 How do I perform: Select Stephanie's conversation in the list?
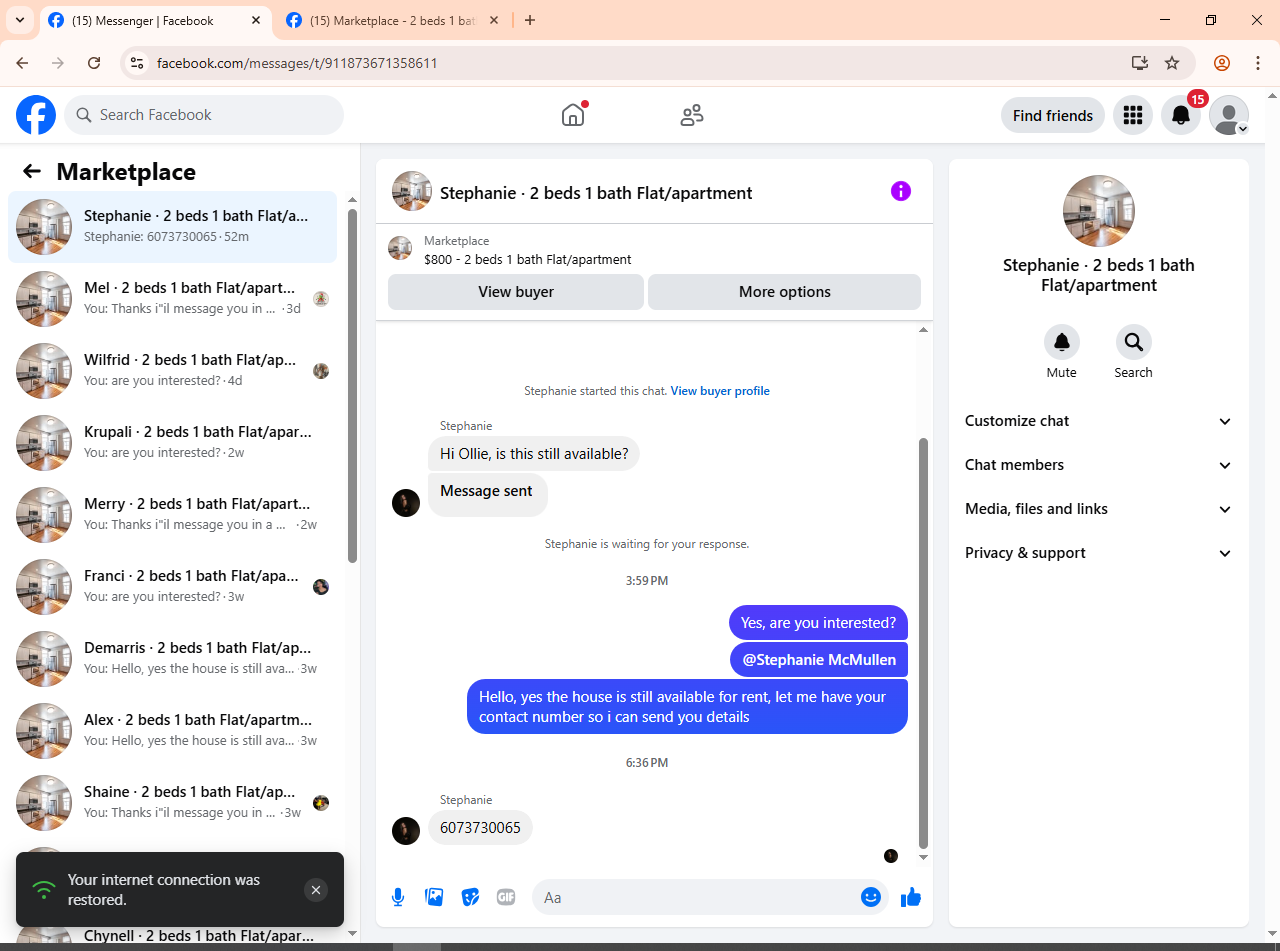pyautogui.click(x=173, y=227)
